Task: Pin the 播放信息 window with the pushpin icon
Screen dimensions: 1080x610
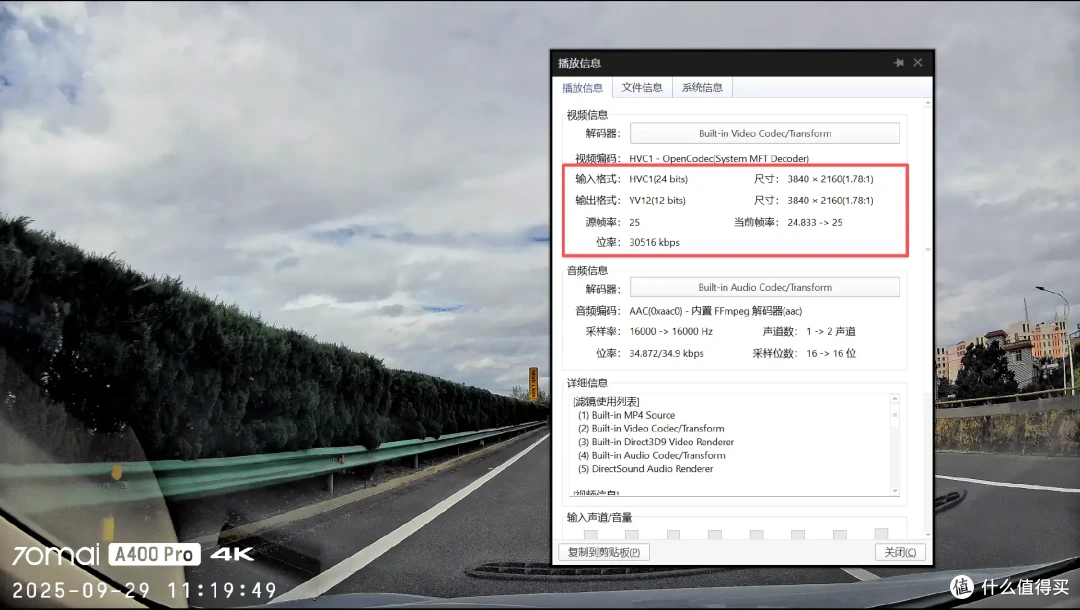Action: 898,63
